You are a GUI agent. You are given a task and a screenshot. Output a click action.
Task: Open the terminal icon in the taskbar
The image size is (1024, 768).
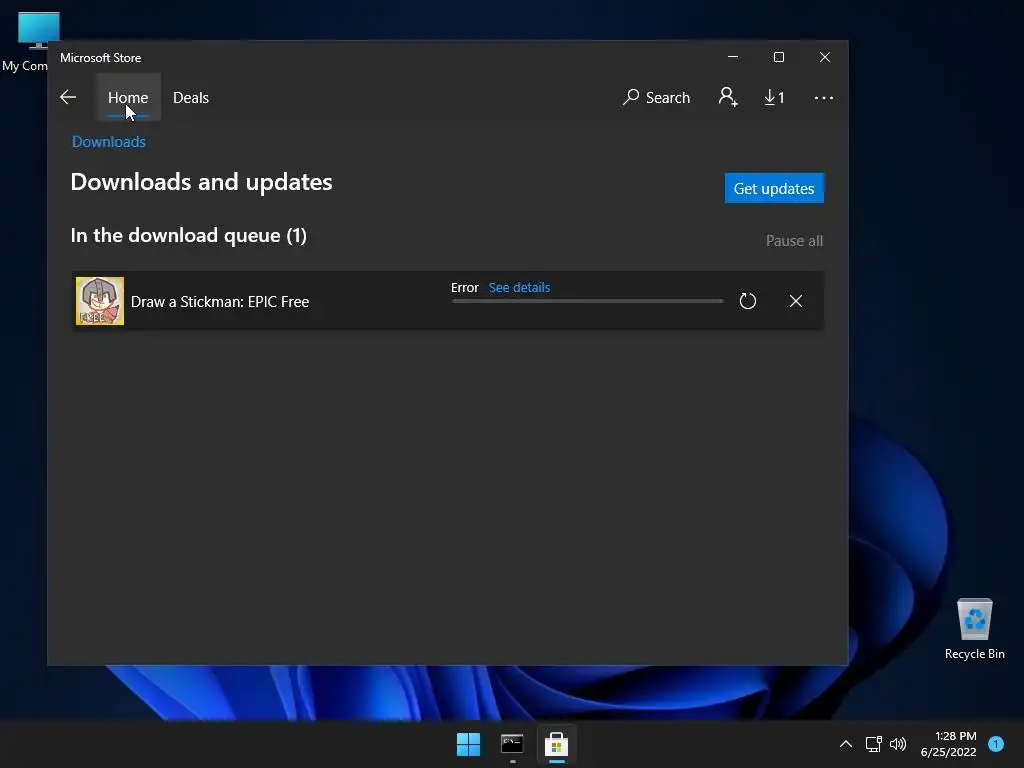[x=512, y=744]
